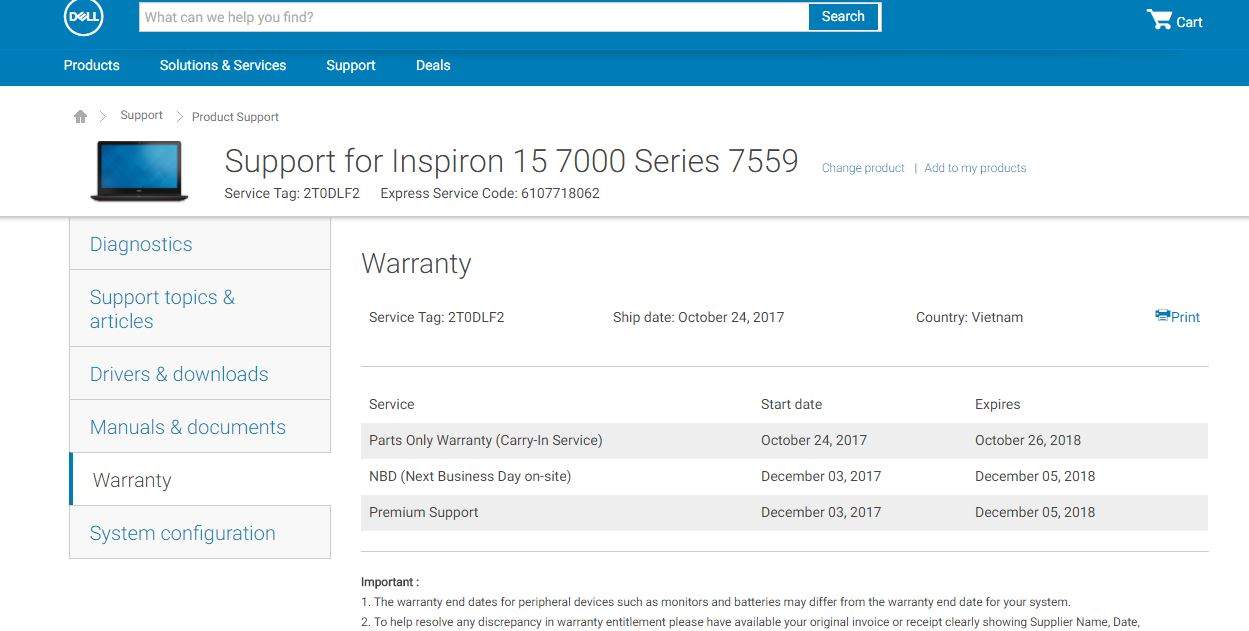Click the Change product link
The image size is (1249, 631).
tap(863, 168)
